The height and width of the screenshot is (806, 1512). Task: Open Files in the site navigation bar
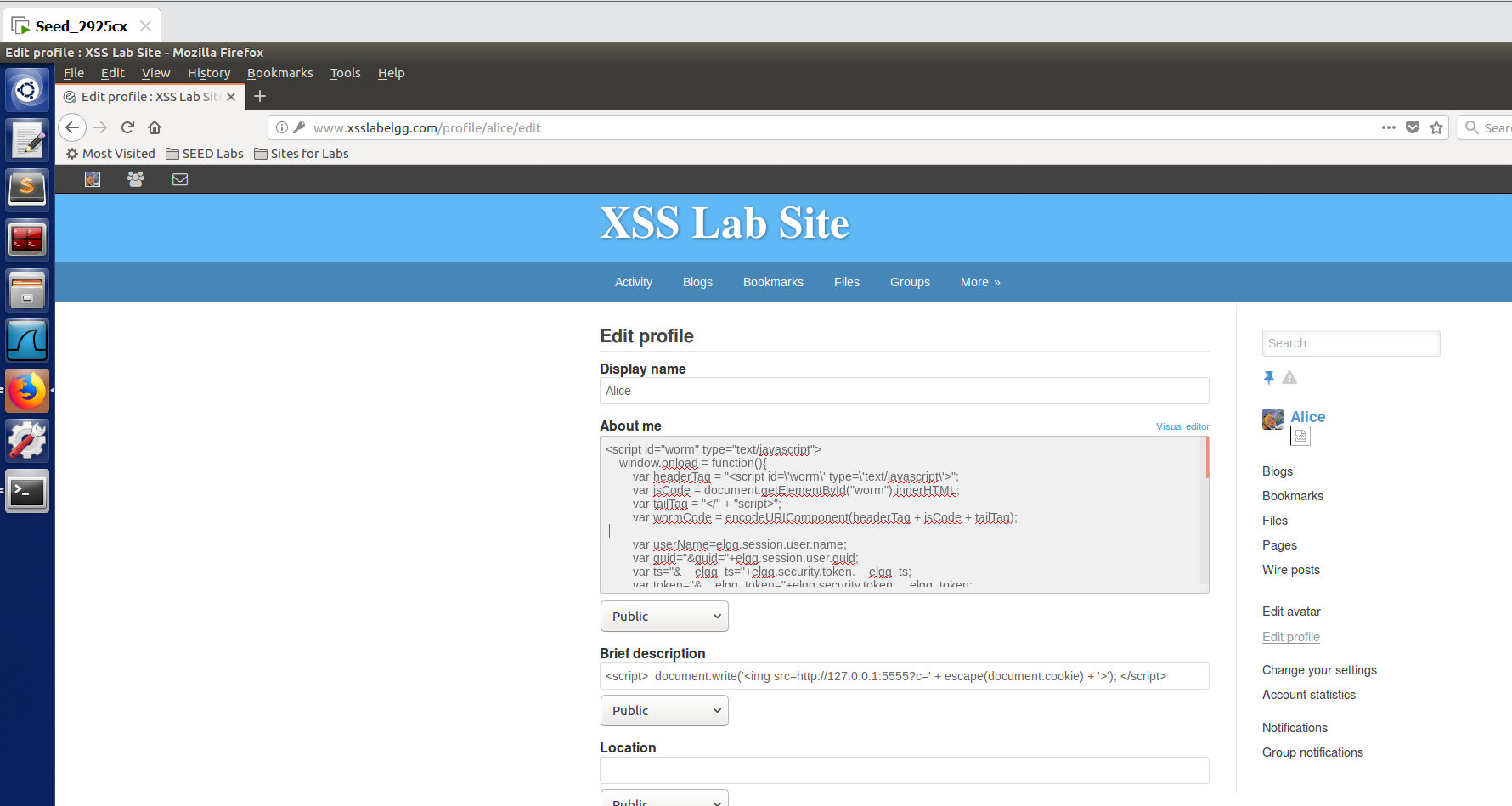847,282
